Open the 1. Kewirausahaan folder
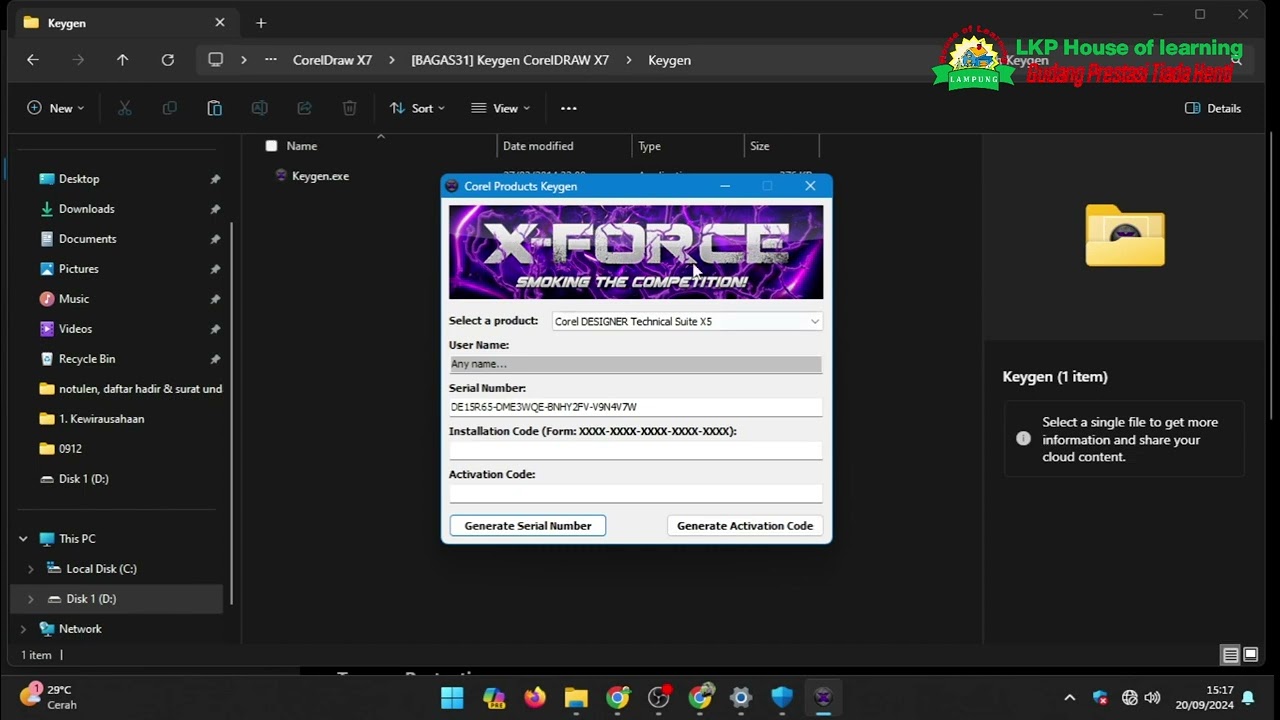Viewport: 1280px width, 720px height. [x=101, y=419]
